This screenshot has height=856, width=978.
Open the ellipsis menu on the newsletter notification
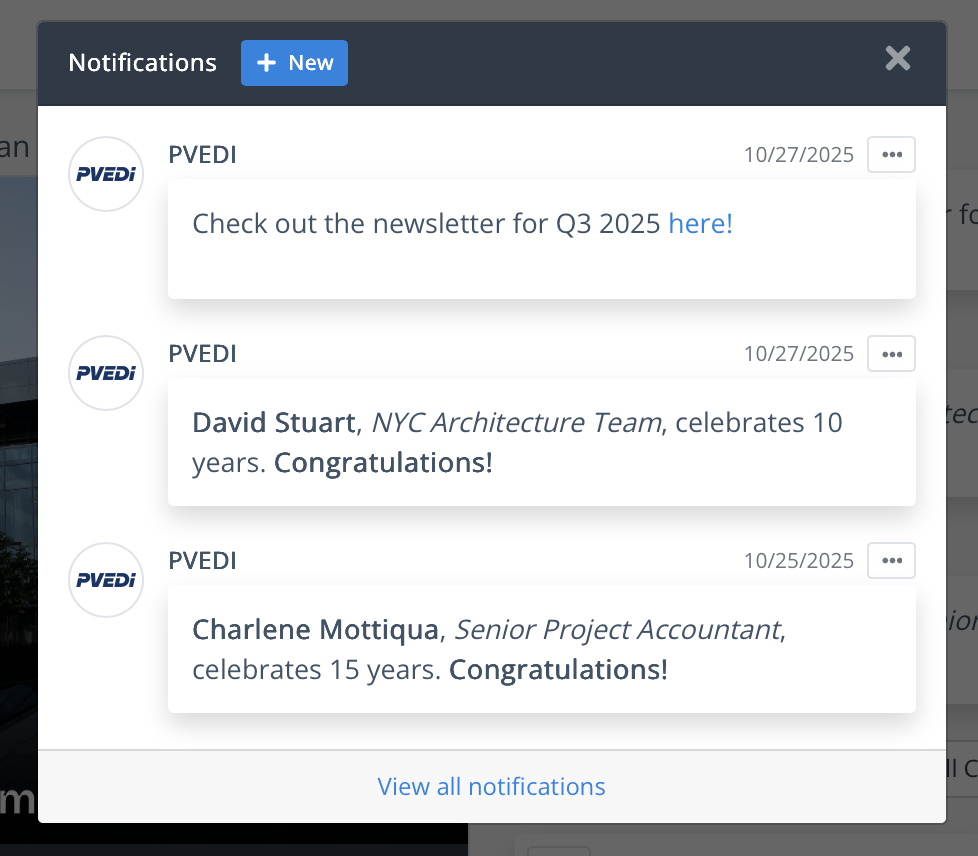pyautogui.click(x=890, y=154)
